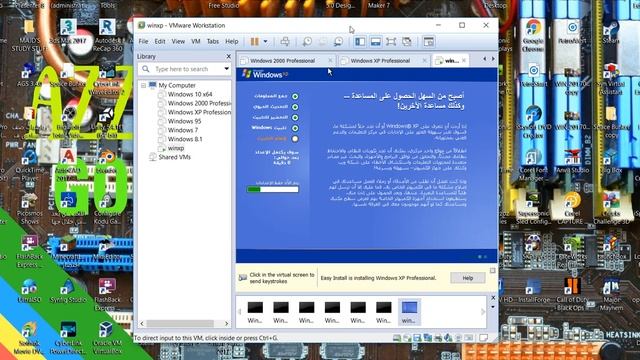Open UltraISO desktop shortcut
This screenshot has width=640, height=360.
point(29,291)
